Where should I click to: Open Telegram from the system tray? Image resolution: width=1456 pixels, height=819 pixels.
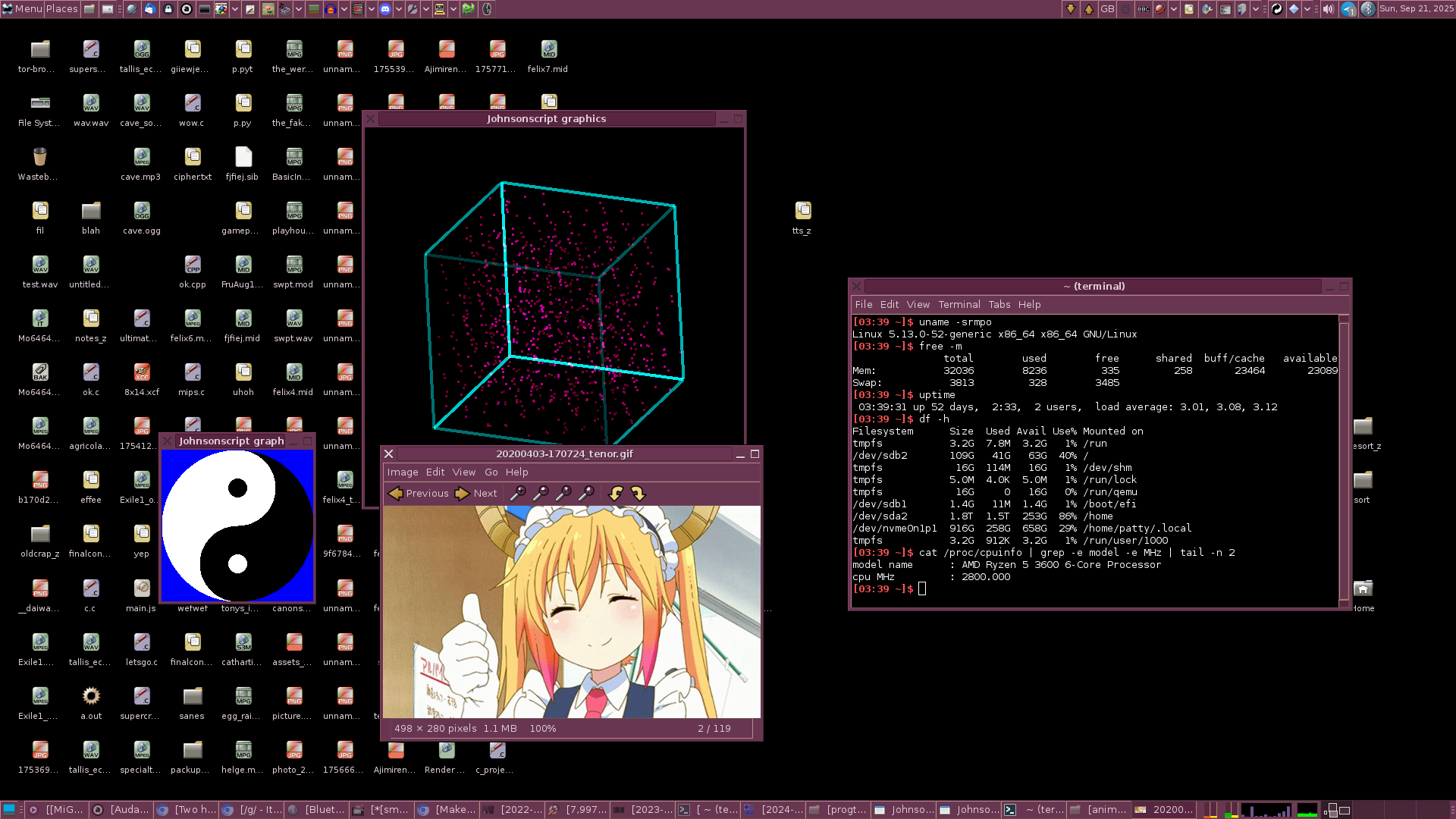(x=1348, y=9)
